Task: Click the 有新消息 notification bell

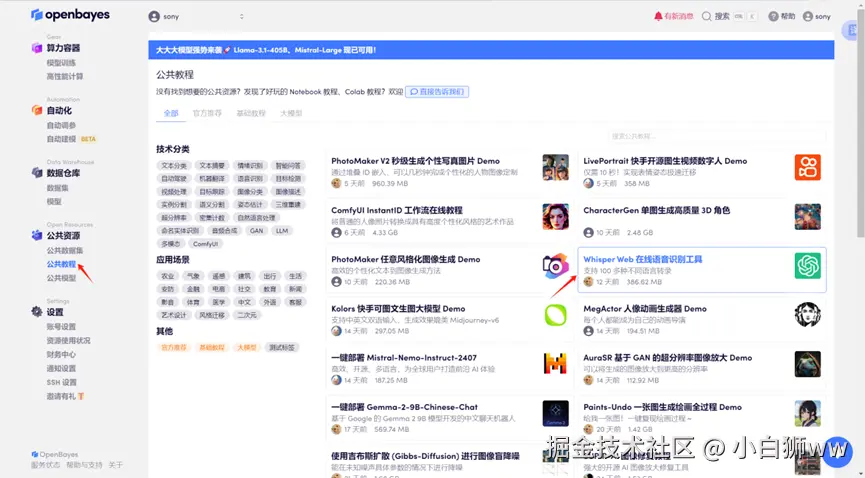Action: click(658, 16)
